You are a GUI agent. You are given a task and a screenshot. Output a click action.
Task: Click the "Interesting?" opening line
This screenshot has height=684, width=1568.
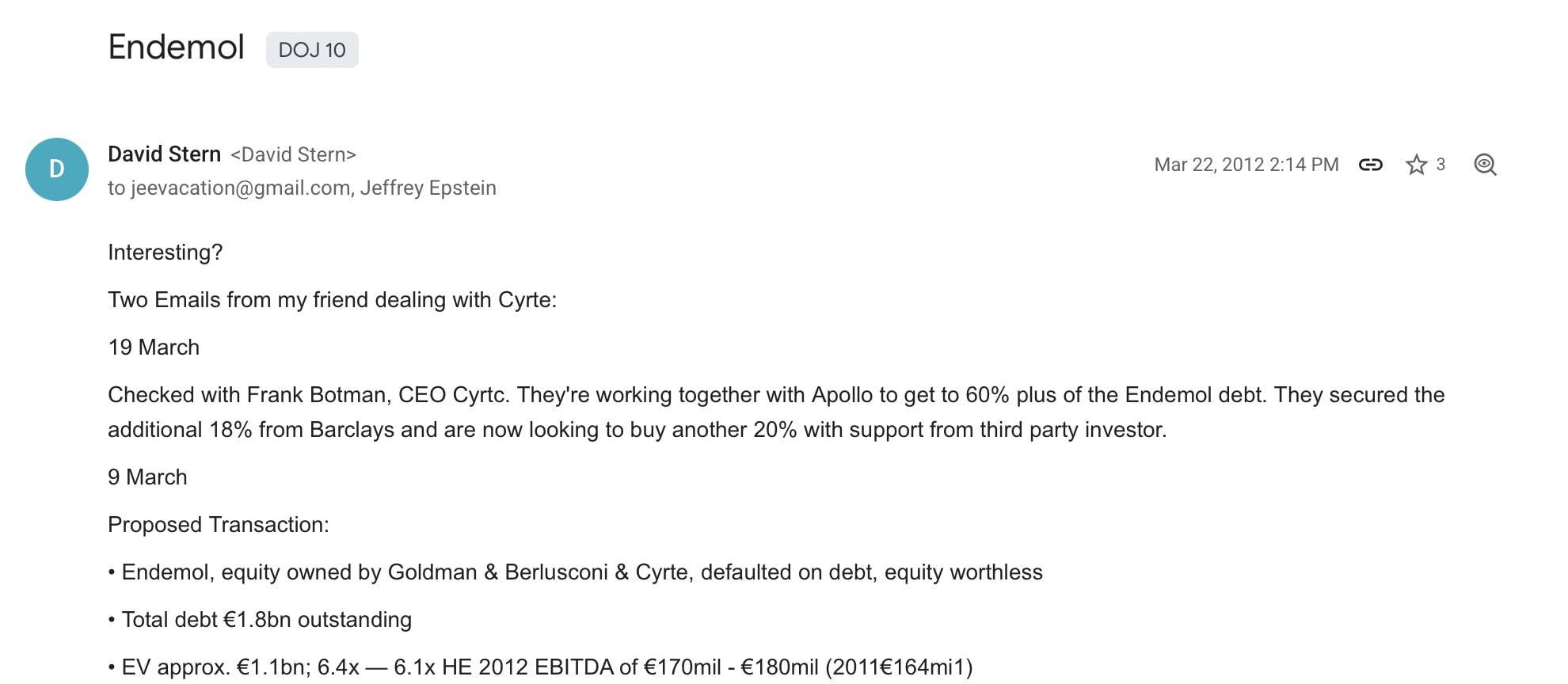point(165,253)
